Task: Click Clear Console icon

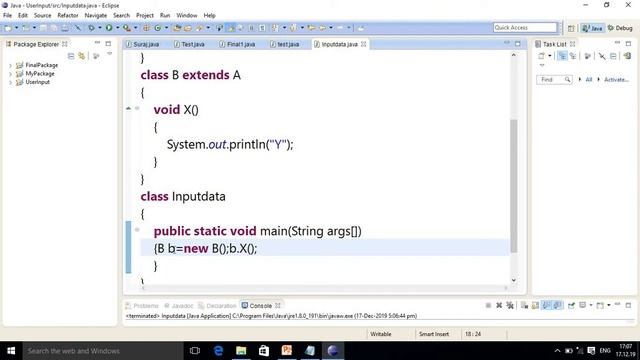Action: coord(524,305)
